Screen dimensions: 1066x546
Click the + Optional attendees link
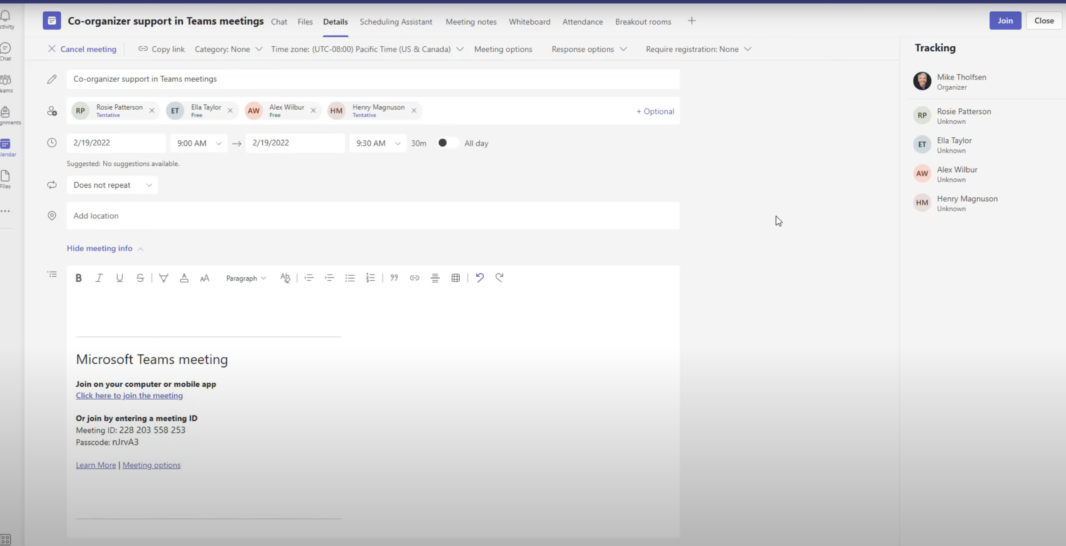[655, 112]
